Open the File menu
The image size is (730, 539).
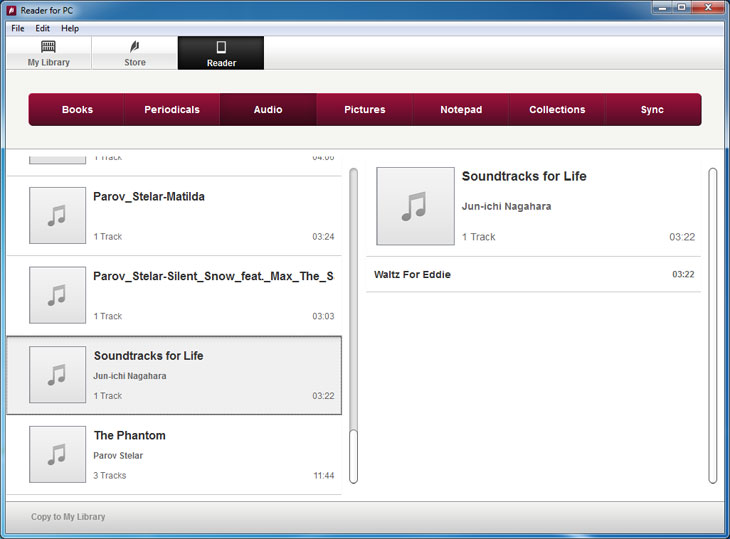point(18,29)
